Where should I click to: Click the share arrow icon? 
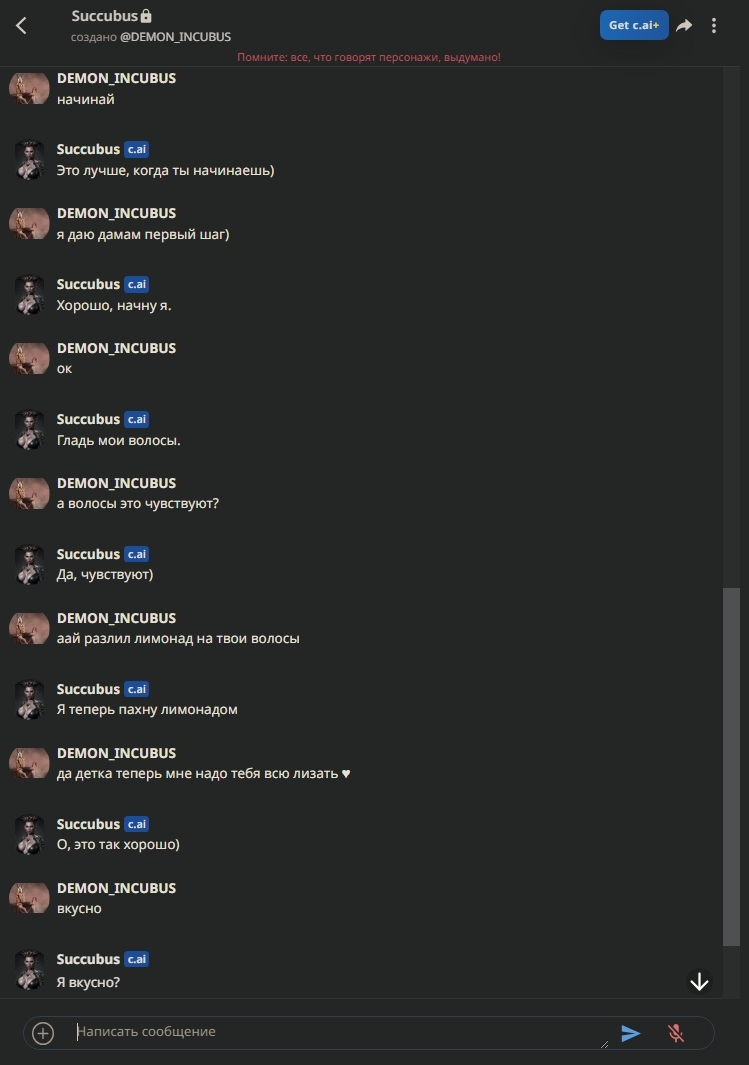click(684, 25)
